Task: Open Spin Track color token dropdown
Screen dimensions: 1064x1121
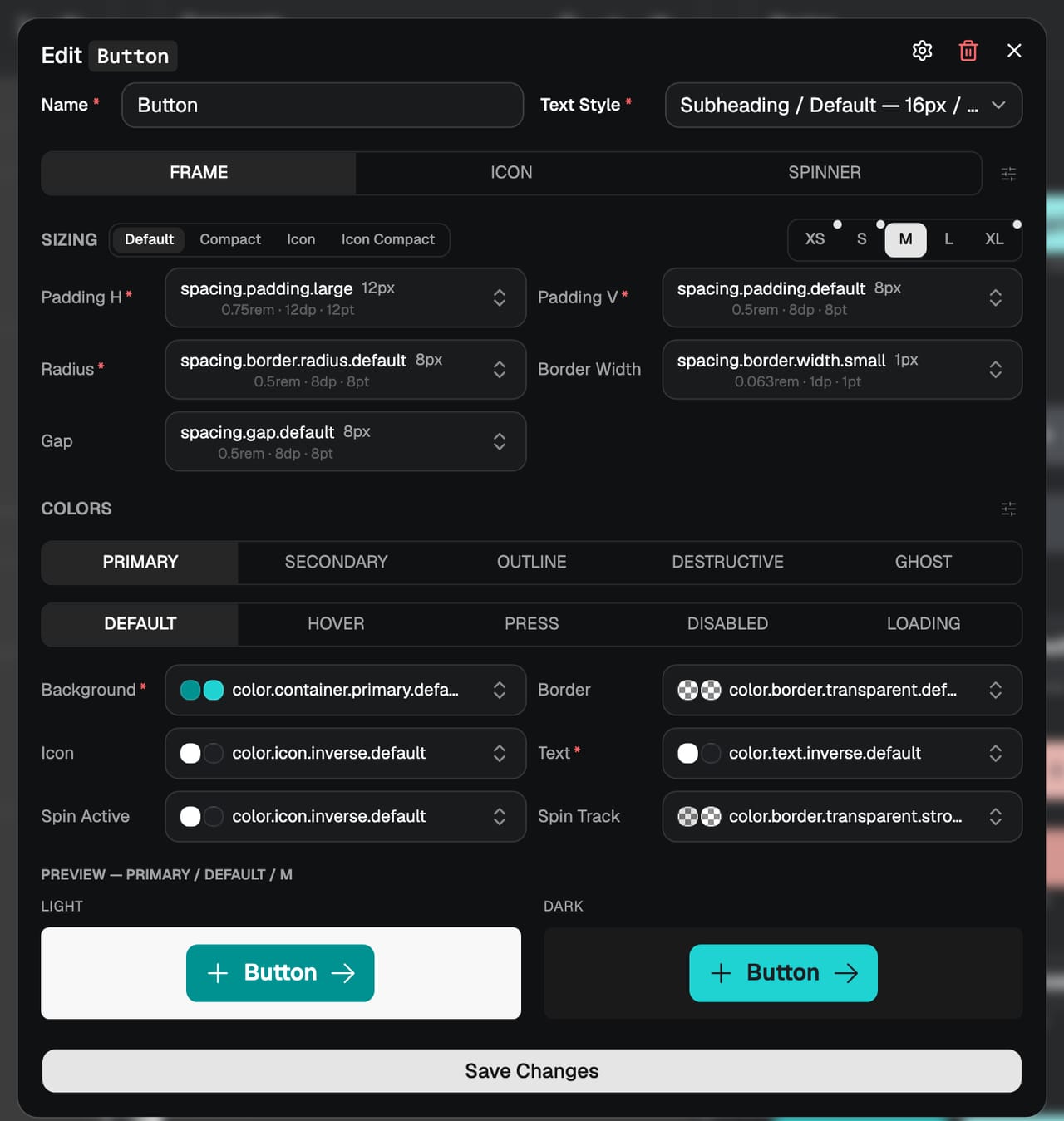Action: pyautogui.click(x=842, y=816)
